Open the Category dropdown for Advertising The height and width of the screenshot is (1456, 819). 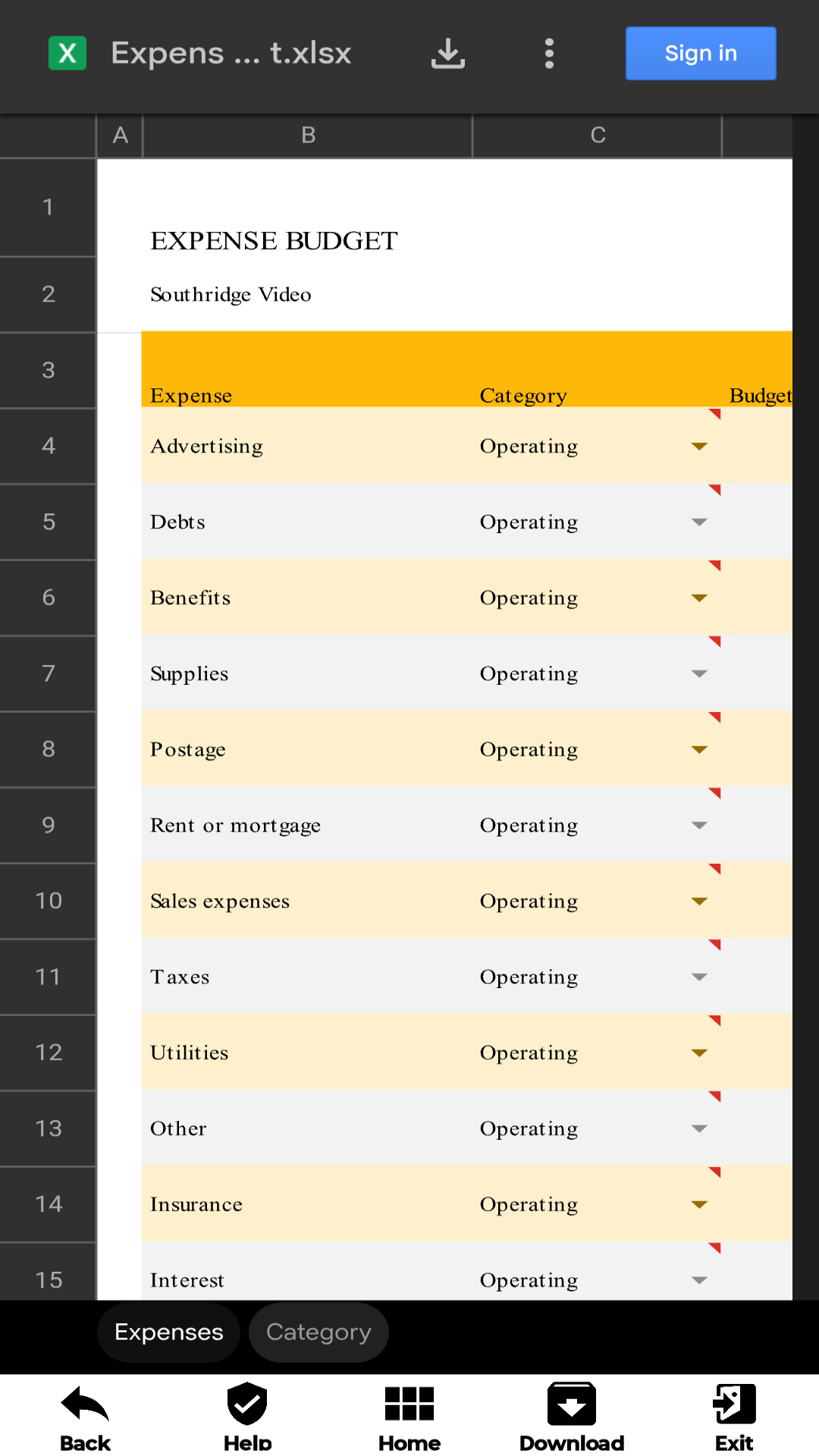pyautogui.click(x=698, y=446)
